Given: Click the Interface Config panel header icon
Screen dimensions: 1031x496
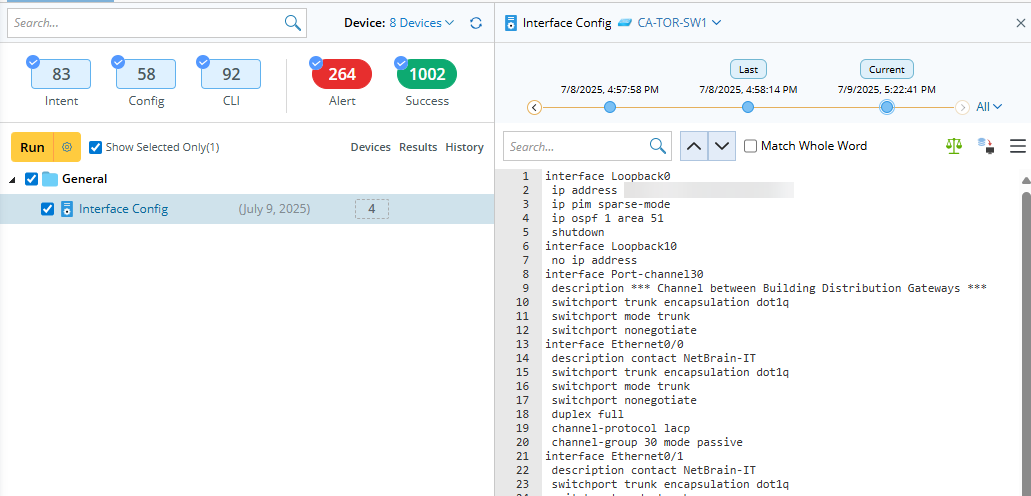Looking at the screenshot, I should [511, 23].
